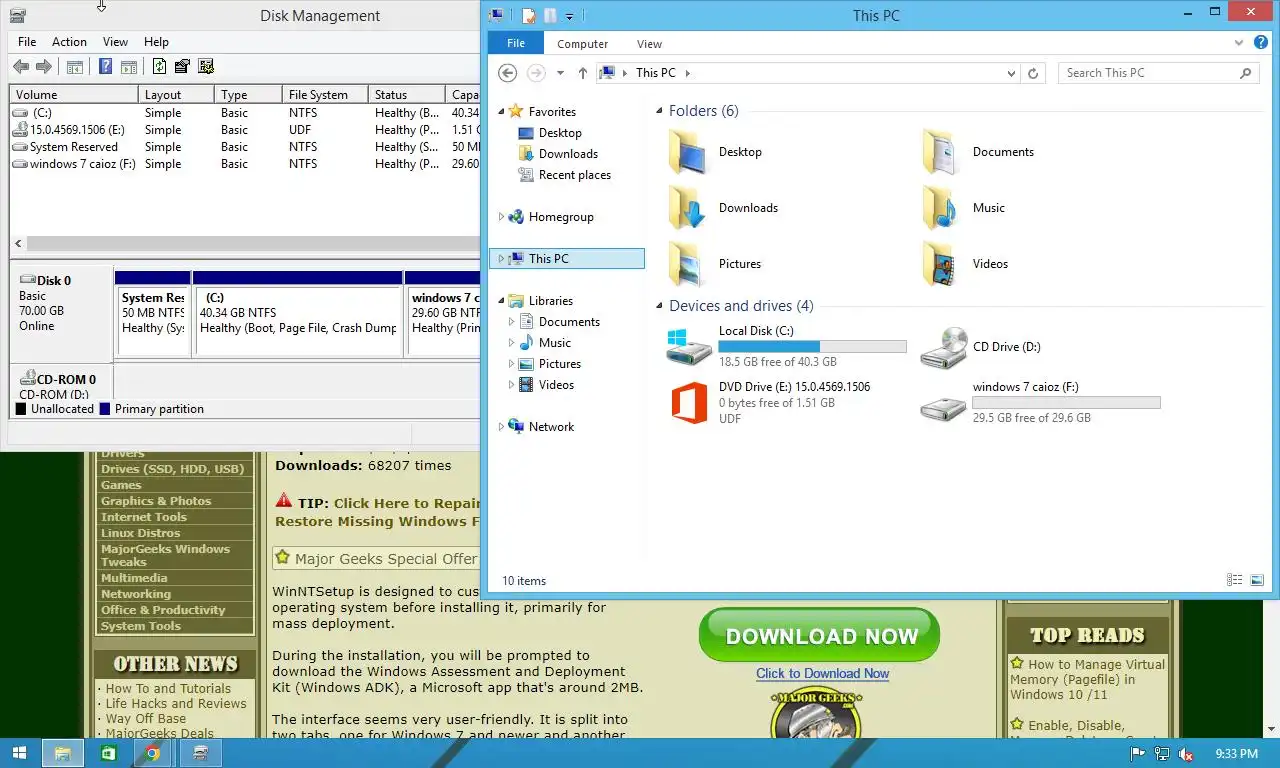This screenshot has width=1280, height=768.
Task: Expand This PC node in navigation pane
Action: [x=501, y=259]
